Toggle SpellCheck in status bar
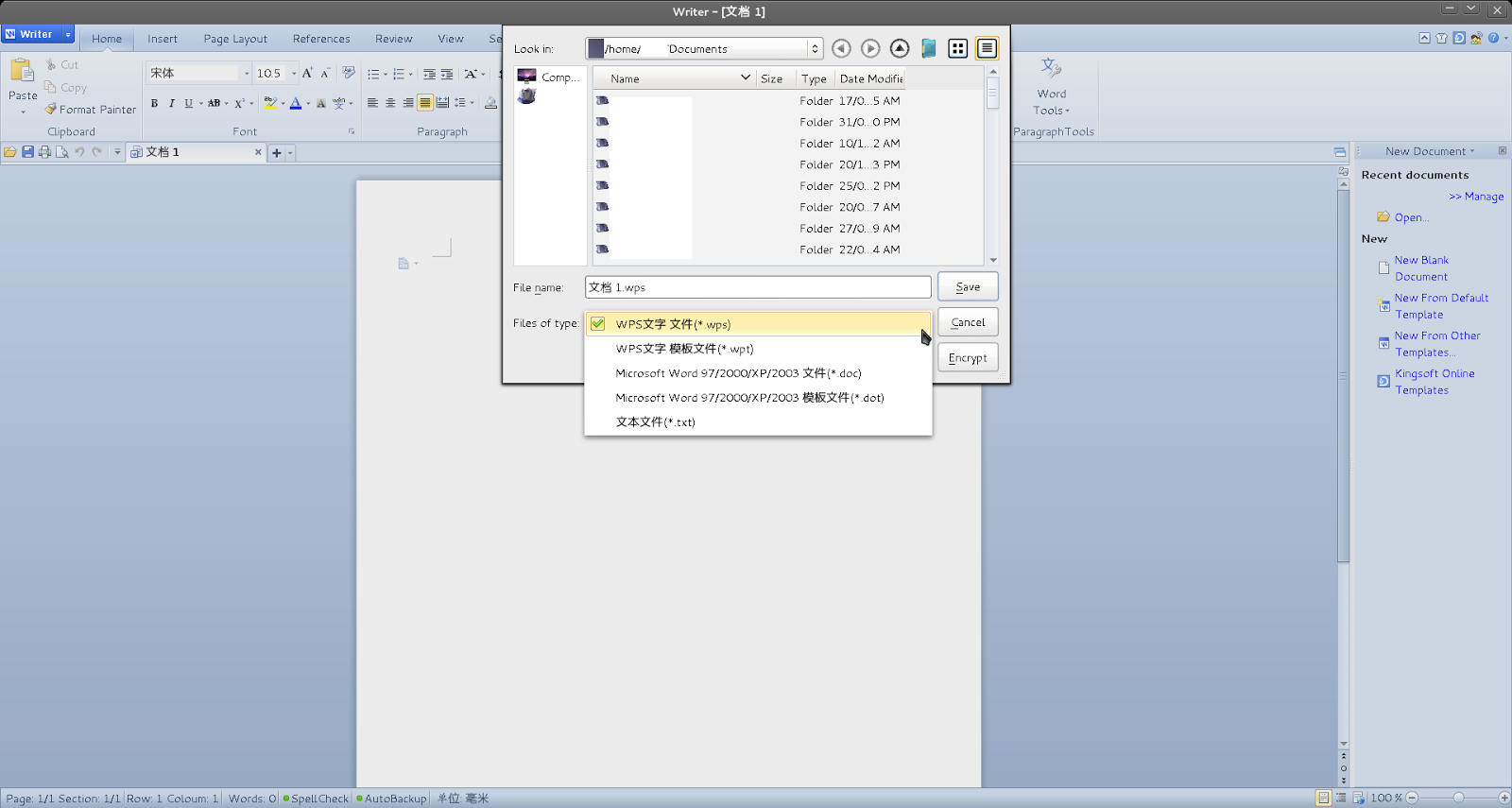 pyautogui.click(x=316, y=799)
